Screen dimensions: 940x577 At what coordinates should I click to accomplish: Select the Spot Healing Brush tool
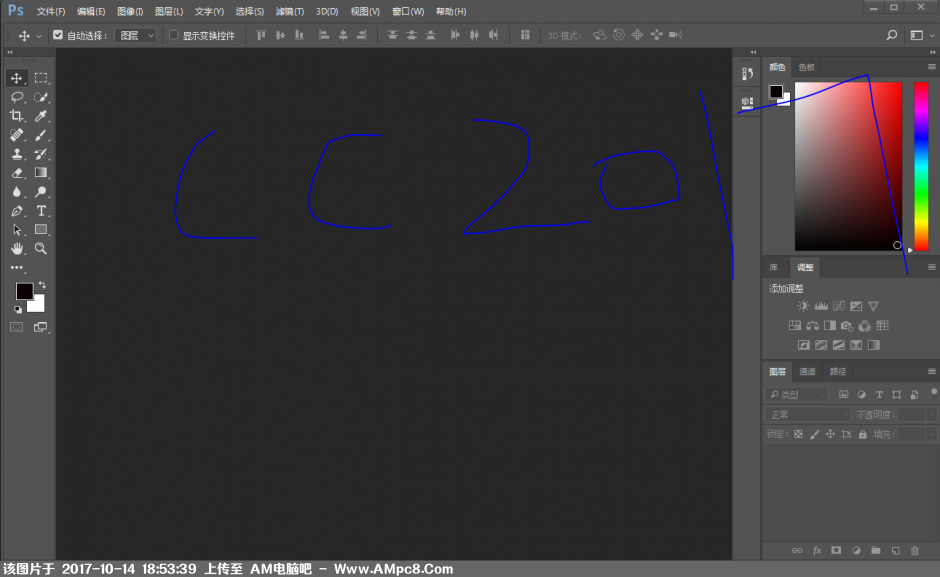pos(16,135)
